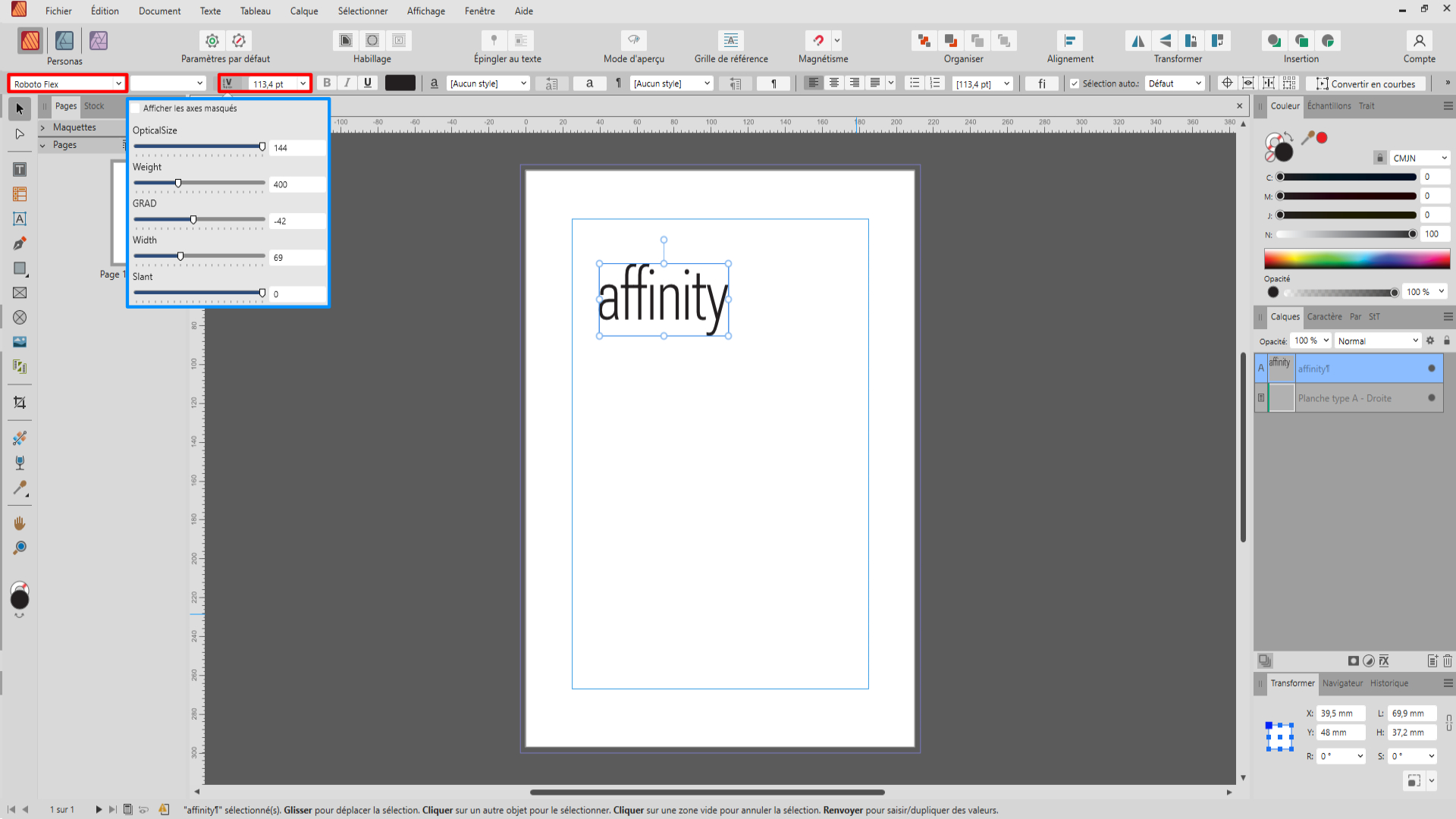Viewport: 1456px width, 819px height.
Task: Click the Weight slider track
Action: pyautogui.click(x=220, y=183)
